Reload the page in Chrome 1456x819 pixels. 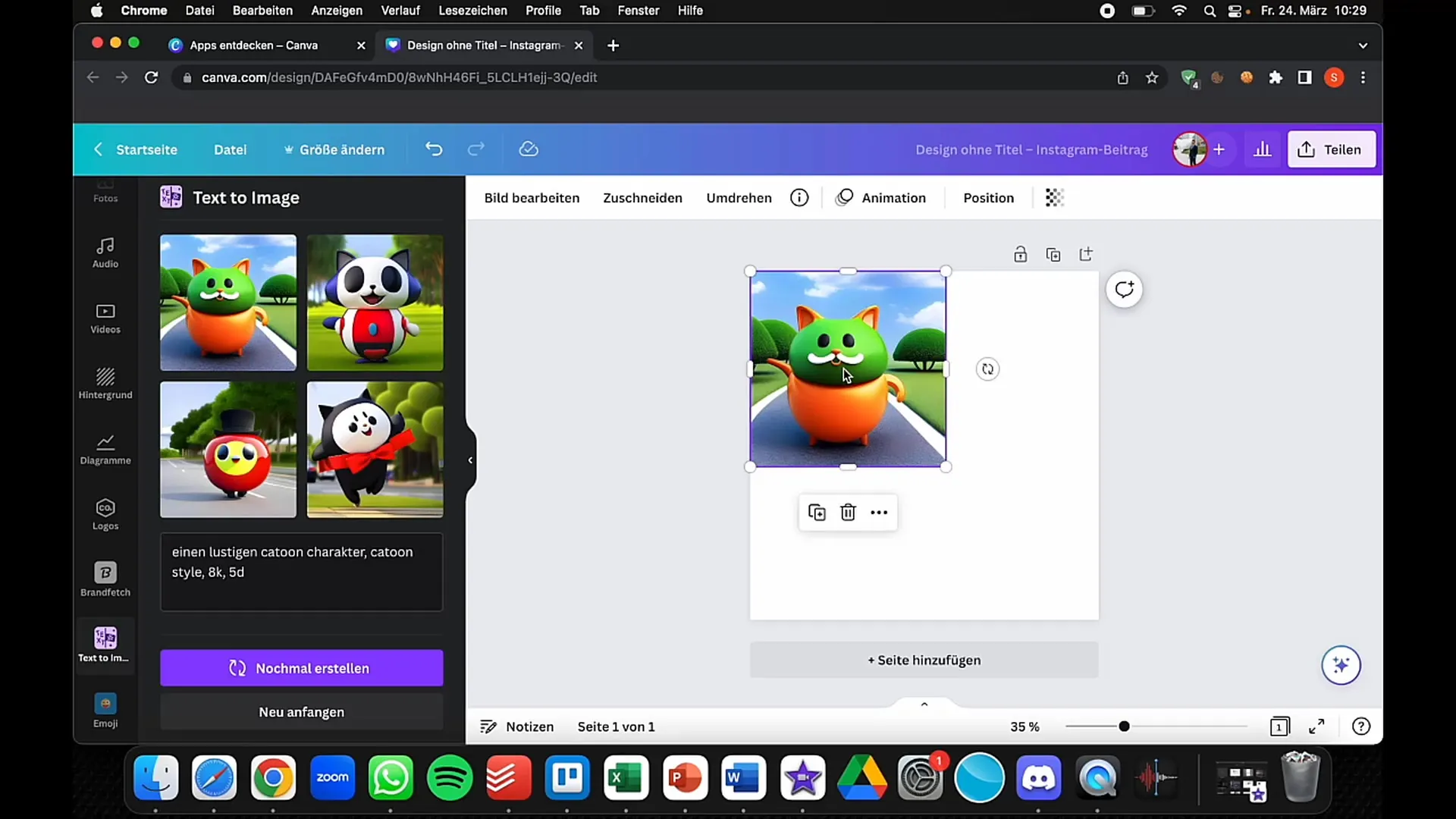(x=151, y=77)
